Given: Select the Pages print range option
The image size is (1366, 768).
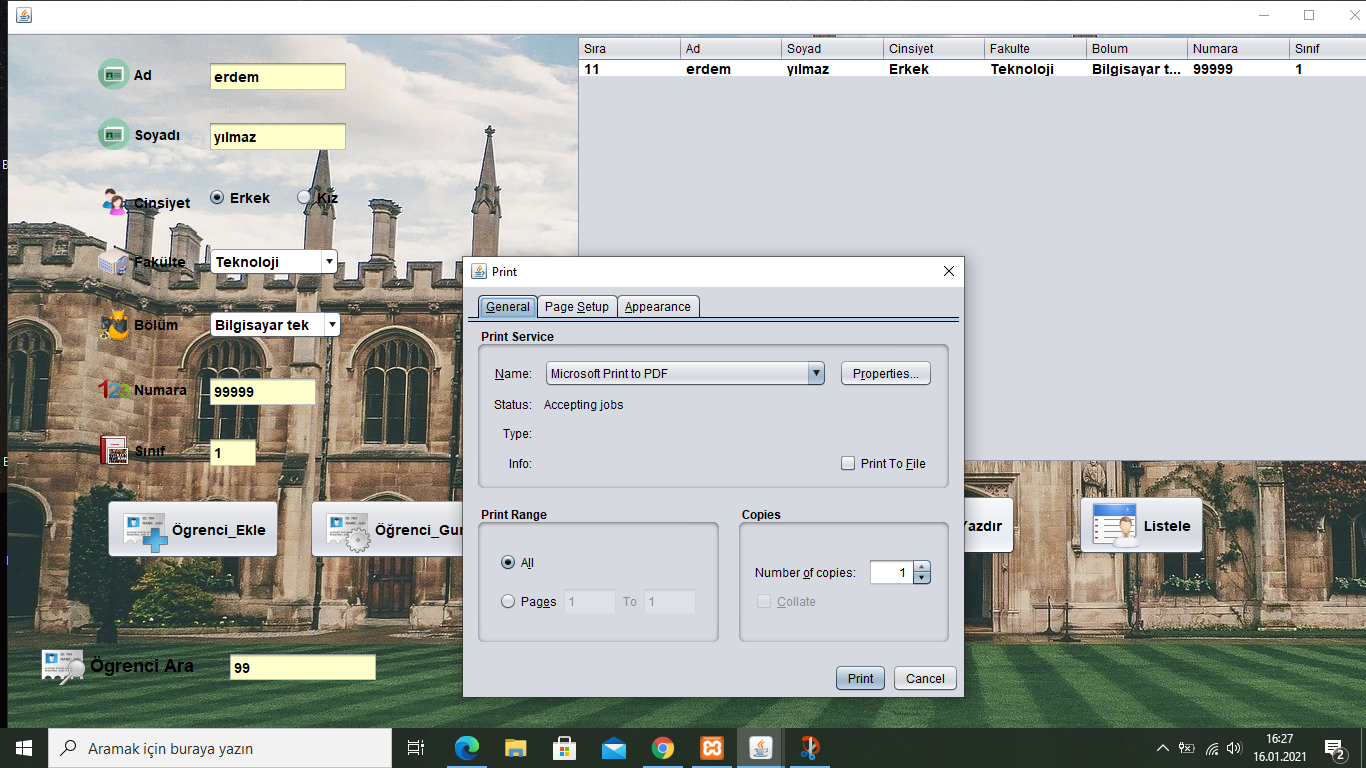Looking at the screenshot, I should pyautogui.click(x=508, y=602).
